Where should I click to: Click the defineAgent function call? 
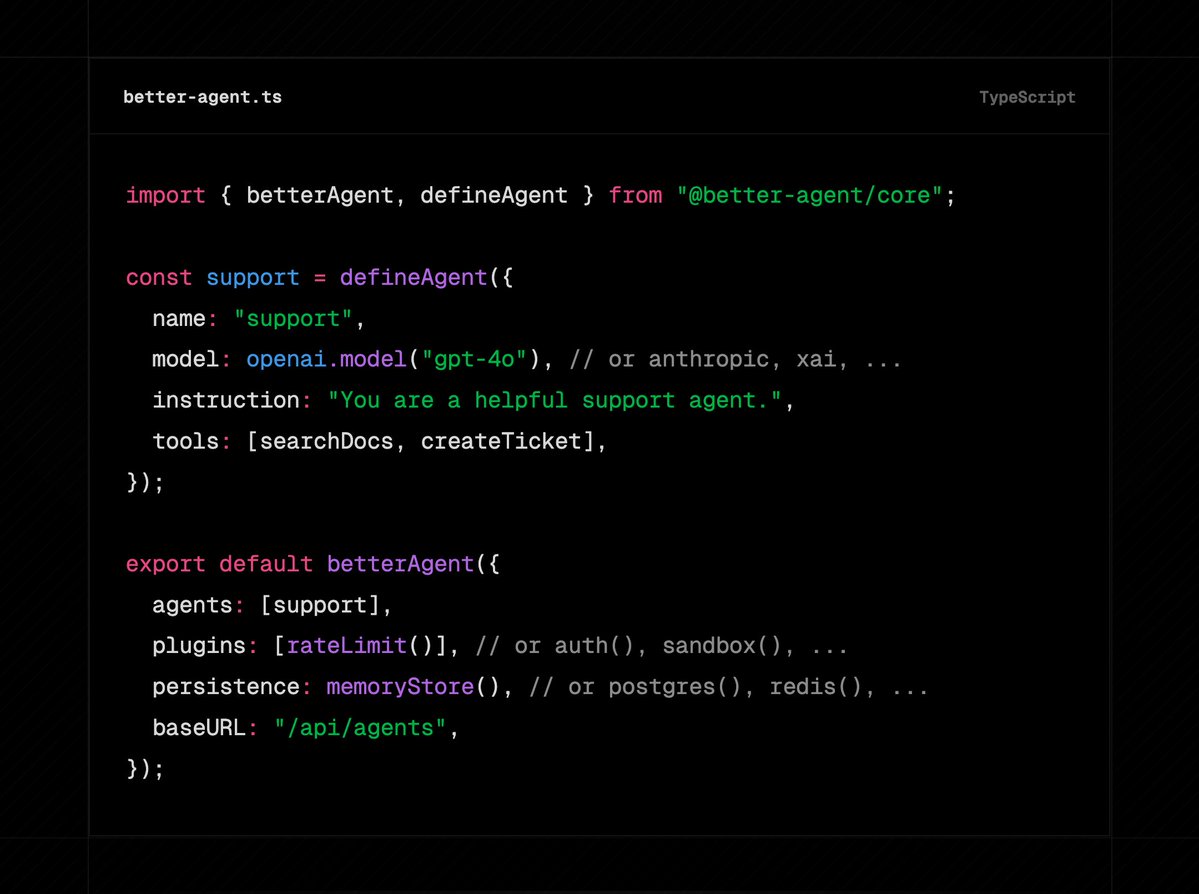(x=413, y=277)
